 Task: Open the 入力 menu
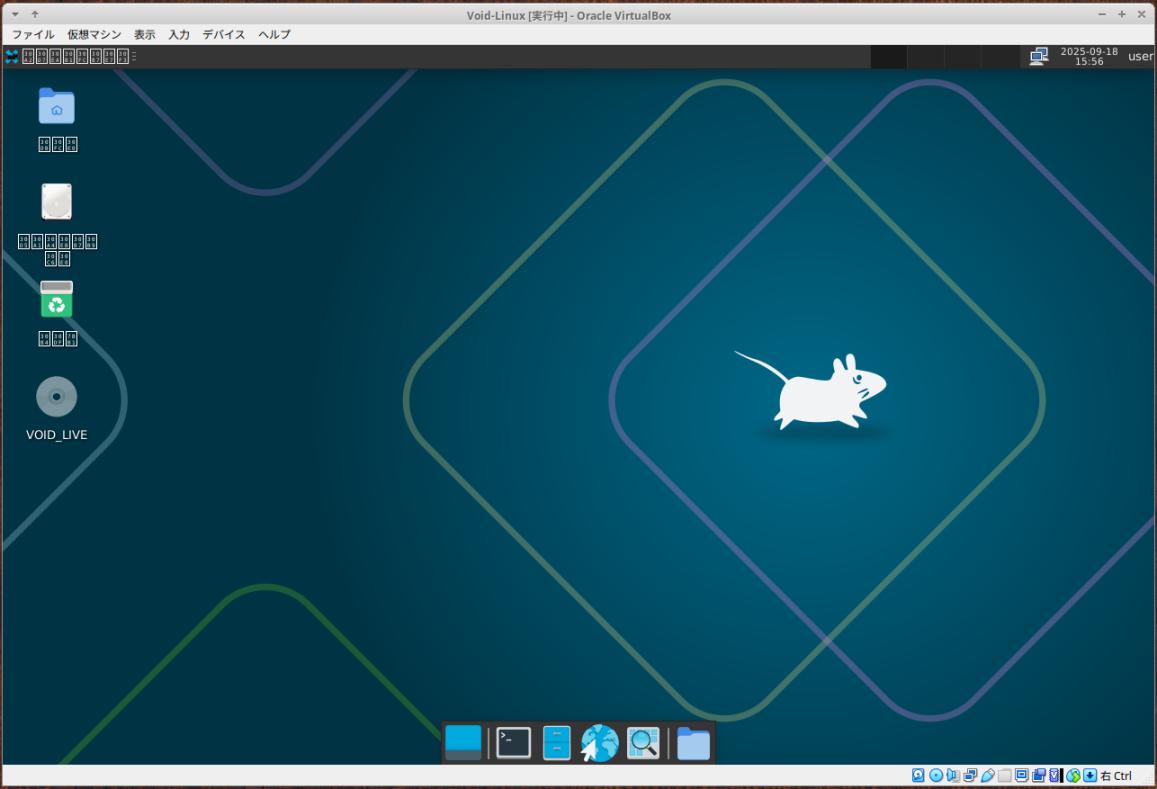pos(179,35)
